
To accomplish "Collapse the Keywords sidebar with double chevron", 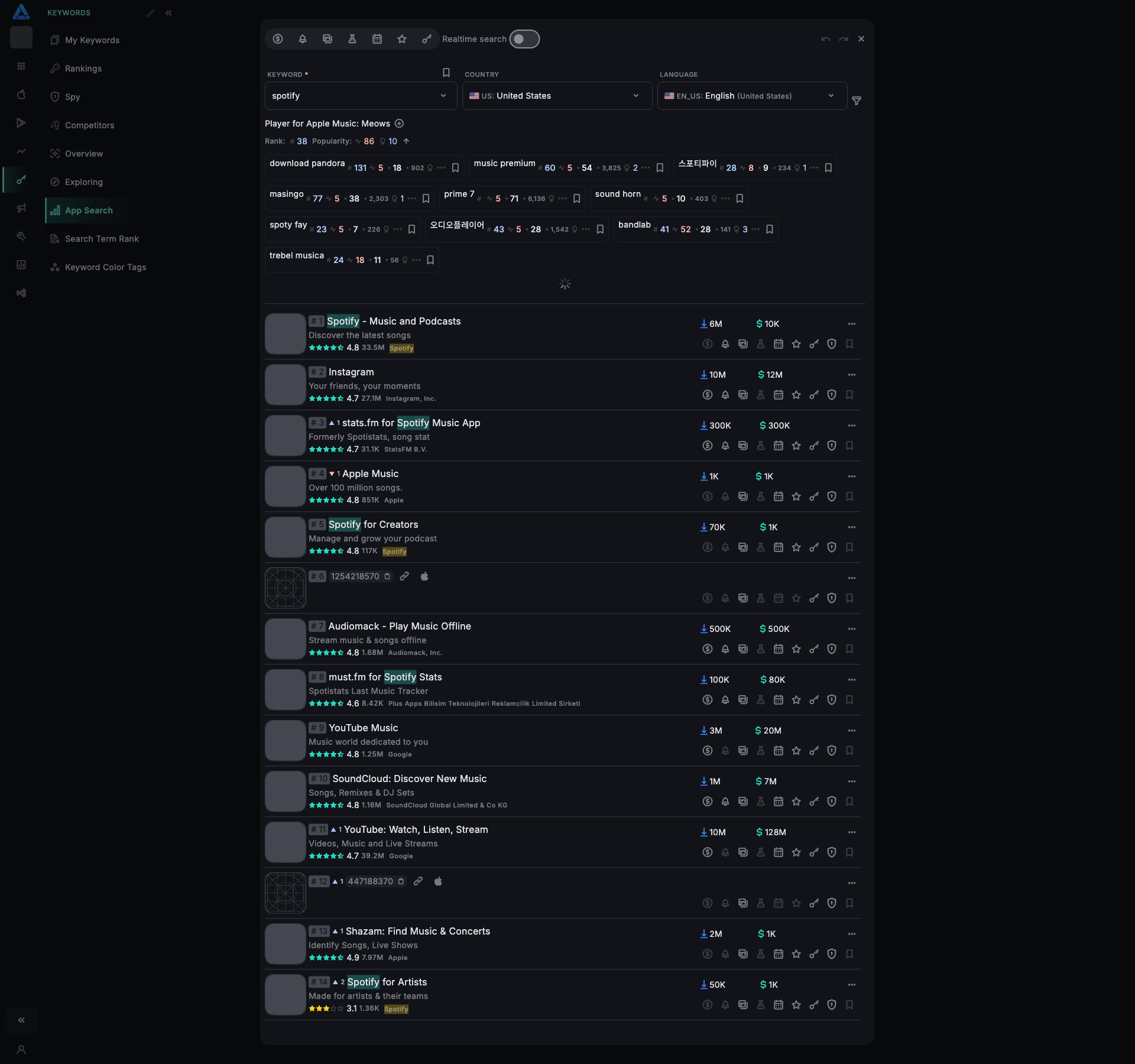I will tap(168, 12).
